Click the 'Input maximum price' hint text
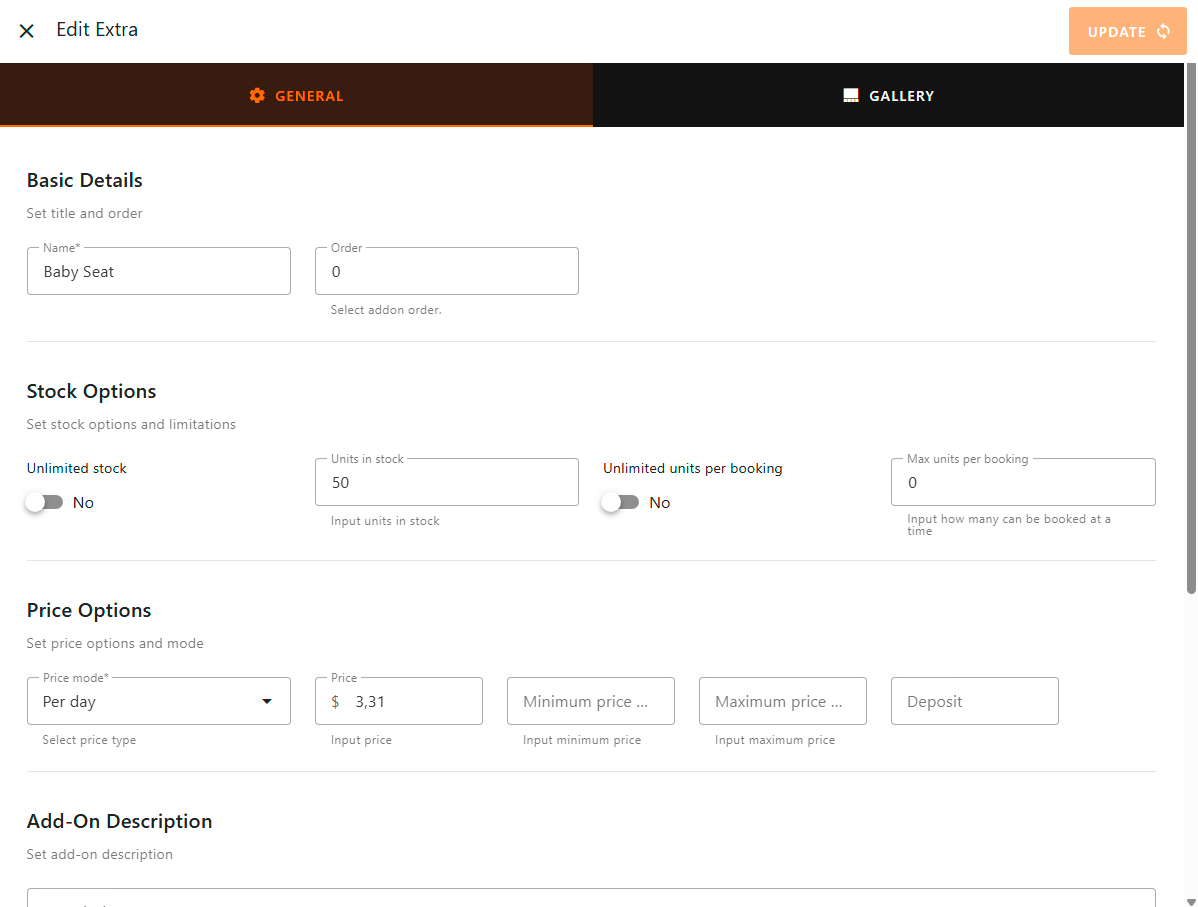The height and width of the screenshot is (907, 1198). click(775, 740)
